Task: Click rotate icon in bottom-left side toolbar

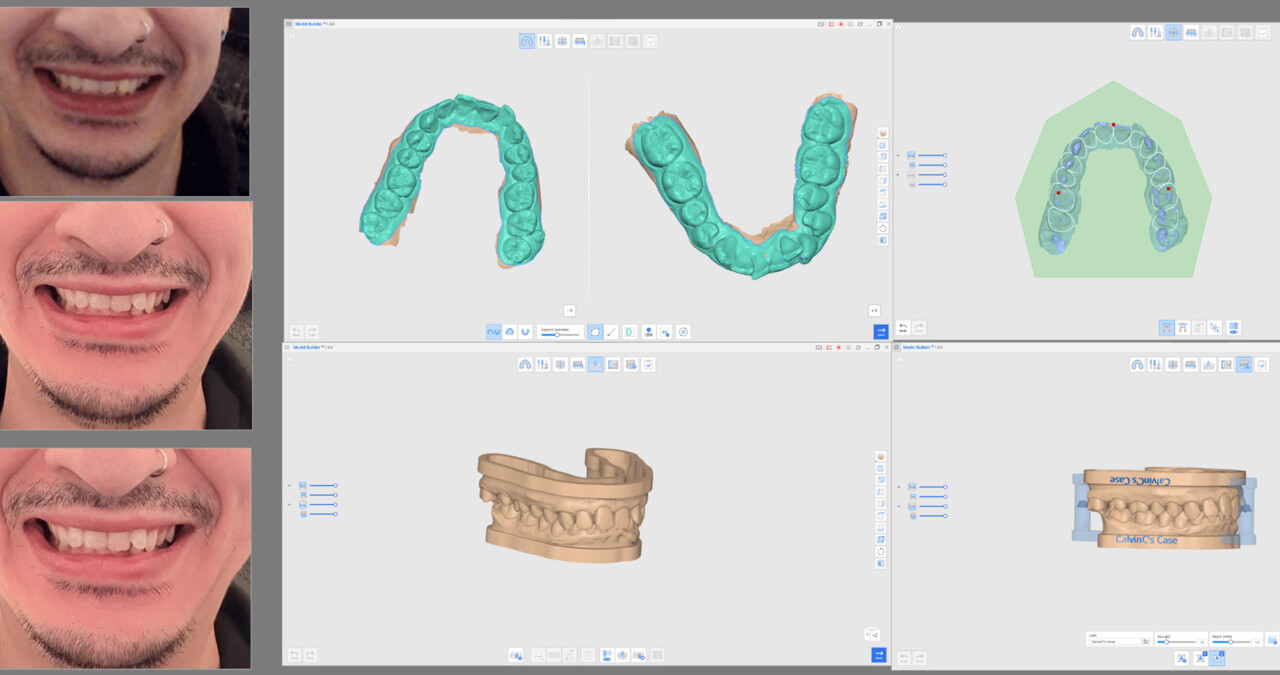Action: pyautogui.click(x=880, y=551)
